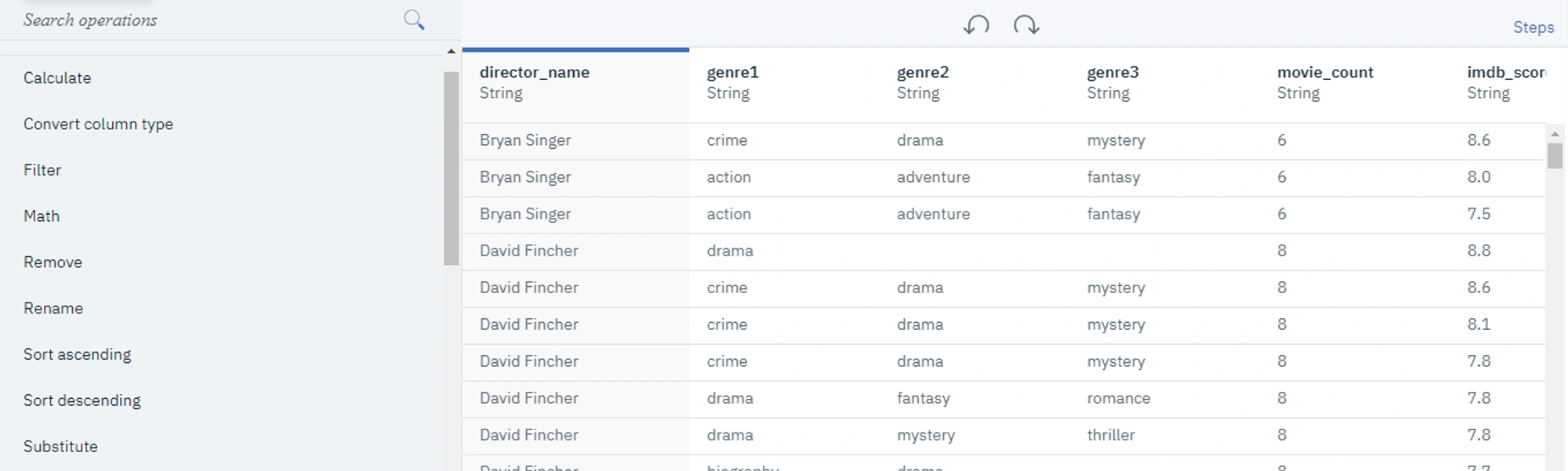The width and height of the screenshot is (1568, 471).
Task: Redo the last step
Action: [x=1026, y=25]
